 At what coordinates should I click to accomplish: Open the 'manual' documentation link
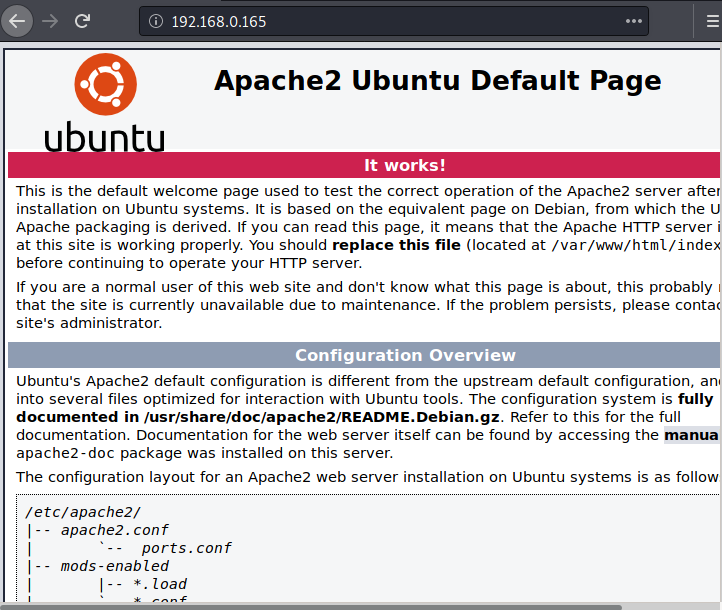692,435
